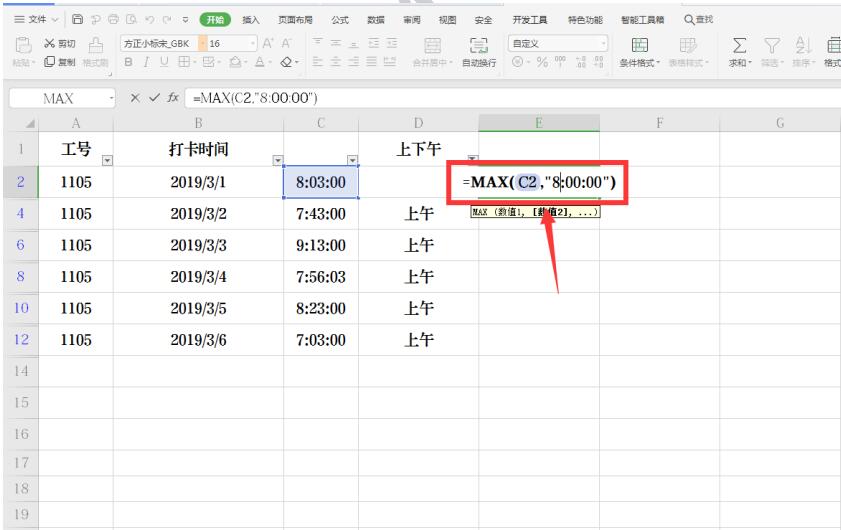The width and height of the screenshot is (841, 530).
Task: Expand the quick access toolbar customize arrow
Action: (x=186, y=20)
